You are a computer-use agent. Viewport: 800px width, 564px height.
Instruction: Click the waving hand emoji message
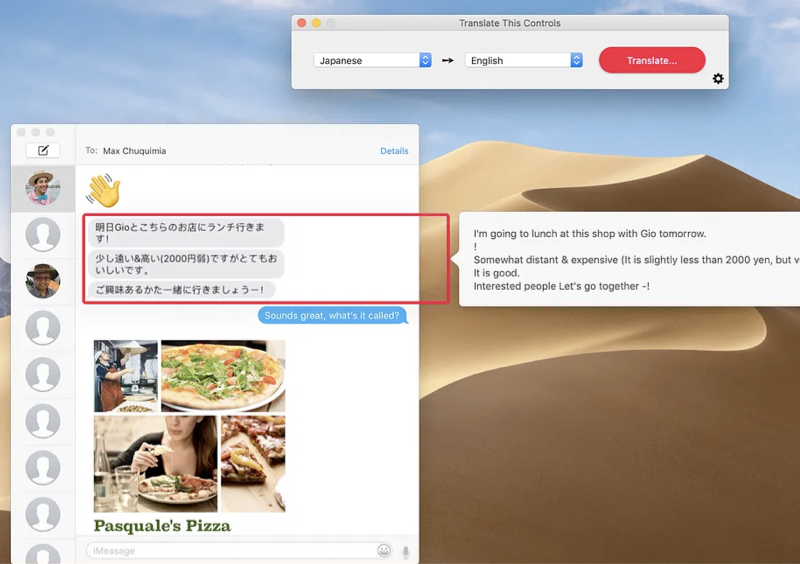tap(103, 190)
